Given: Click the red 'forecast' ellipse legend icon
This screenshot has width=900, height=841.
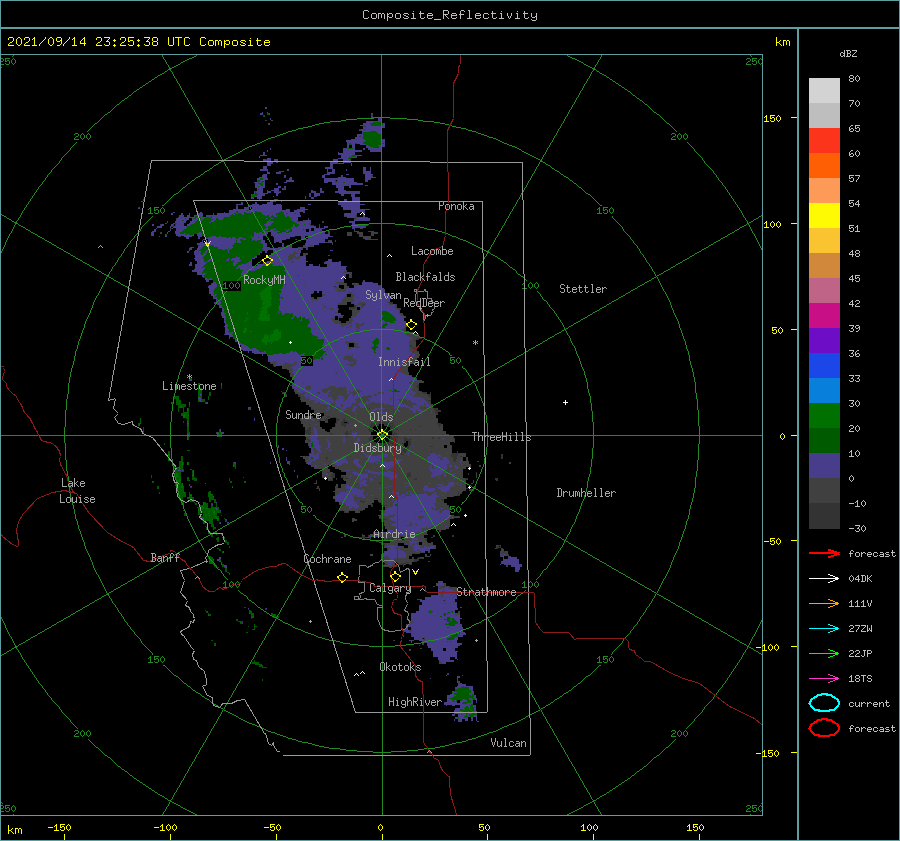Looking at the screenshot, I should pos(824,728).
